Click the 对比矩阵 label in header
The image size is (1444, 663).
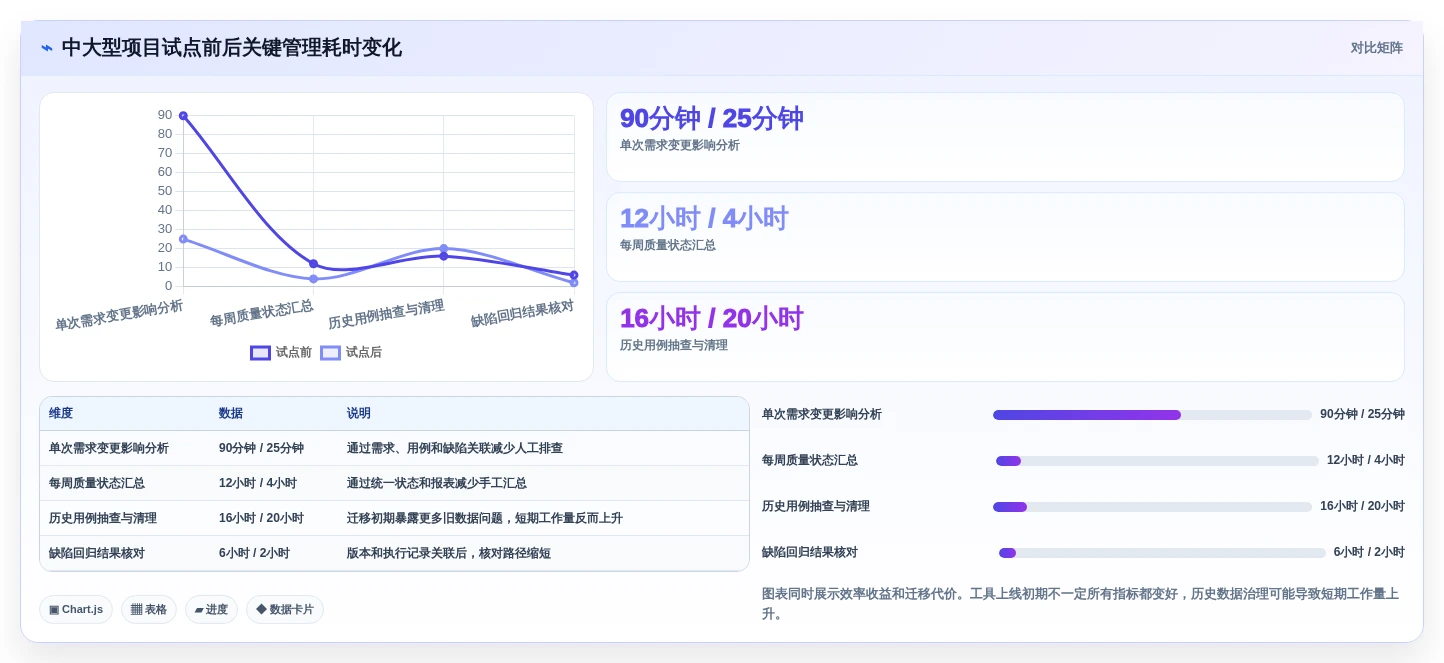[x=1376, y=48]
